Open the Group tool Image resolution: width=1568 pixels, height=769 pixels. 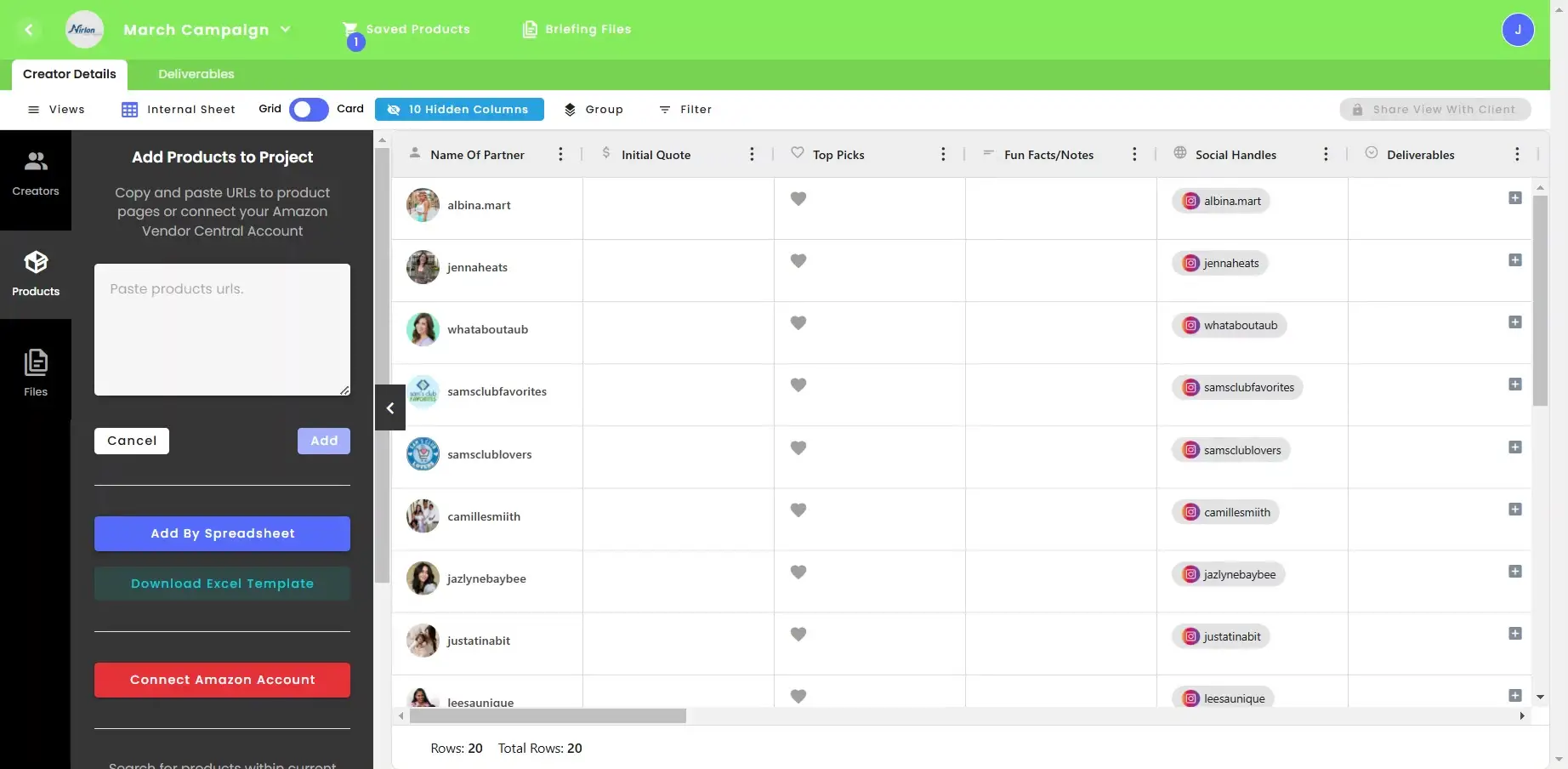coord(594,109)
